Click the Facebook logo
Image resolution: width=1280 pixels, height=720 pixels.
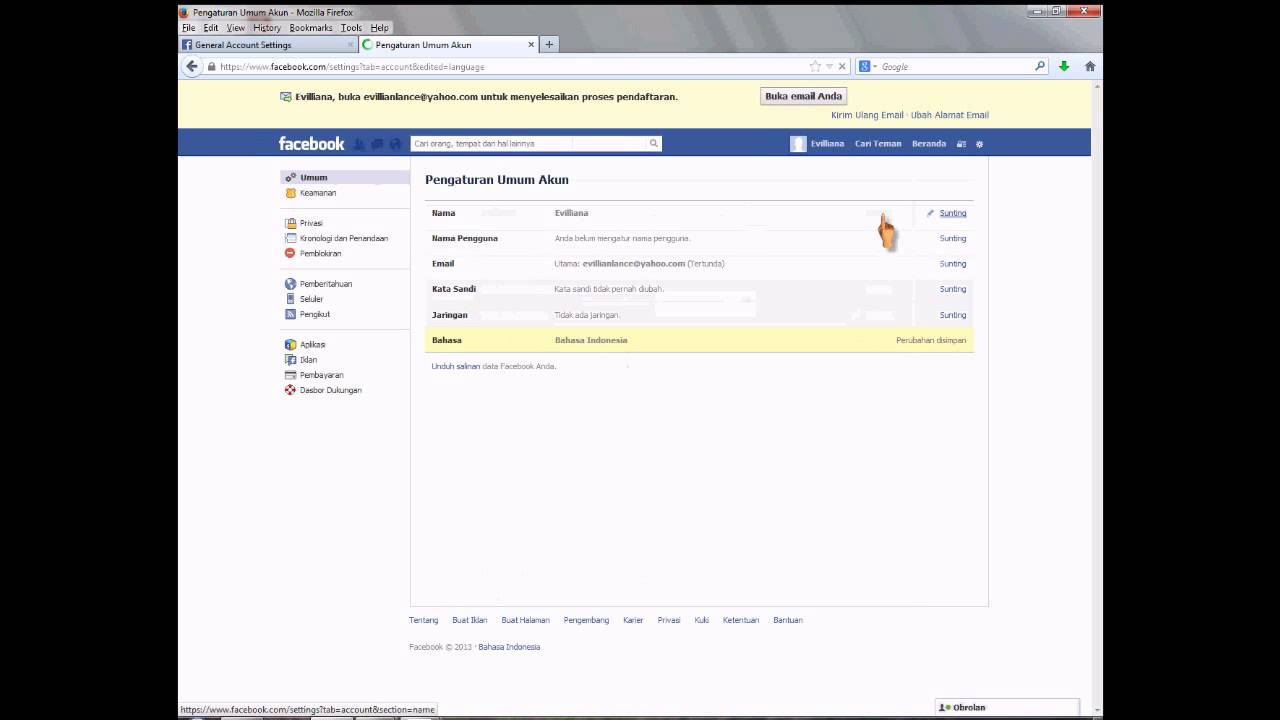pos(311,143)
